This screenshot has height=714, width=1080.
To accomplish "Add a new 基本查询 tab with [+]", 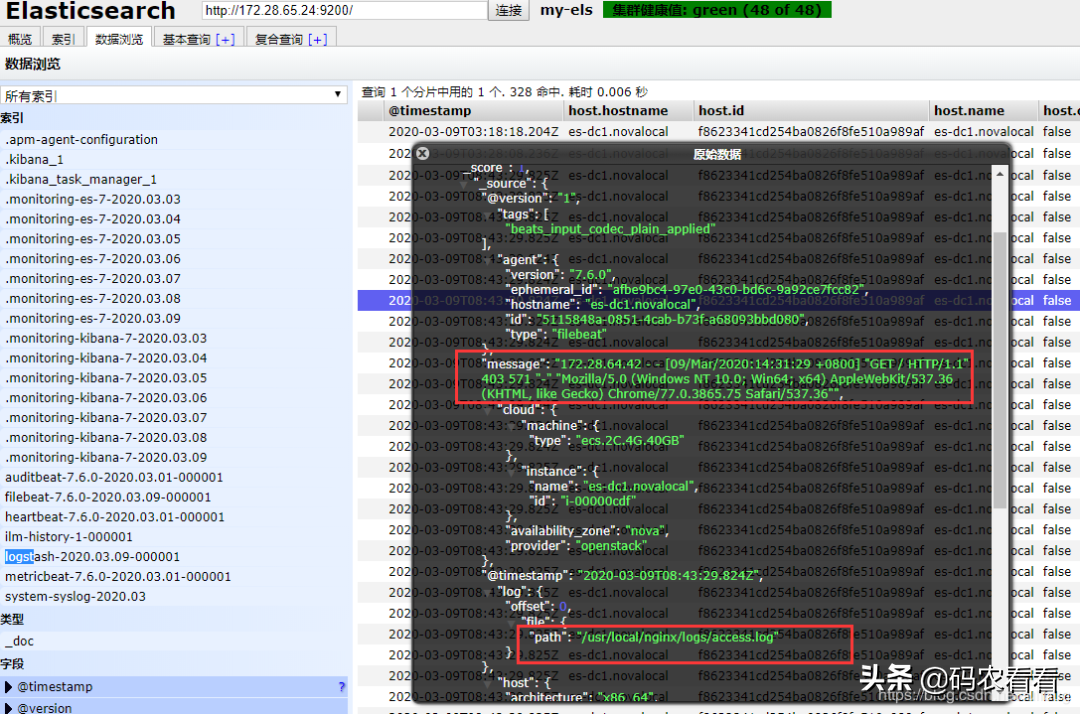I will (x=225, y=39).
